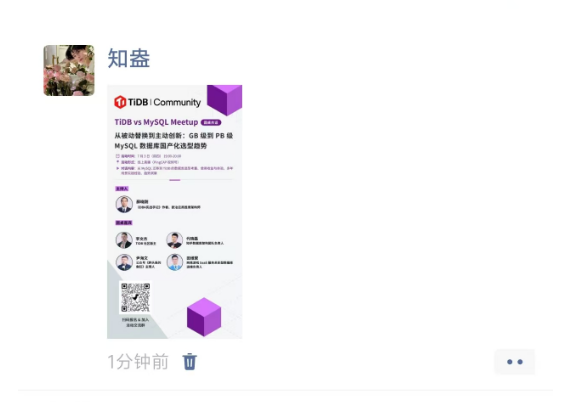Click the purple 主持人 label

(122, 189)
